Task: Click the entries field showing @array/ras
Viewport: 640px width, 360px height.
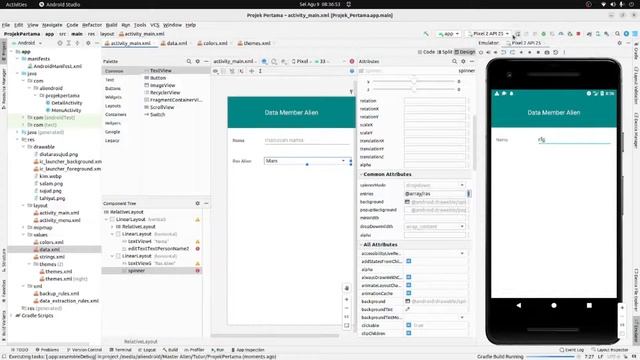Action: pyautogui.click(x=435, y=194)
